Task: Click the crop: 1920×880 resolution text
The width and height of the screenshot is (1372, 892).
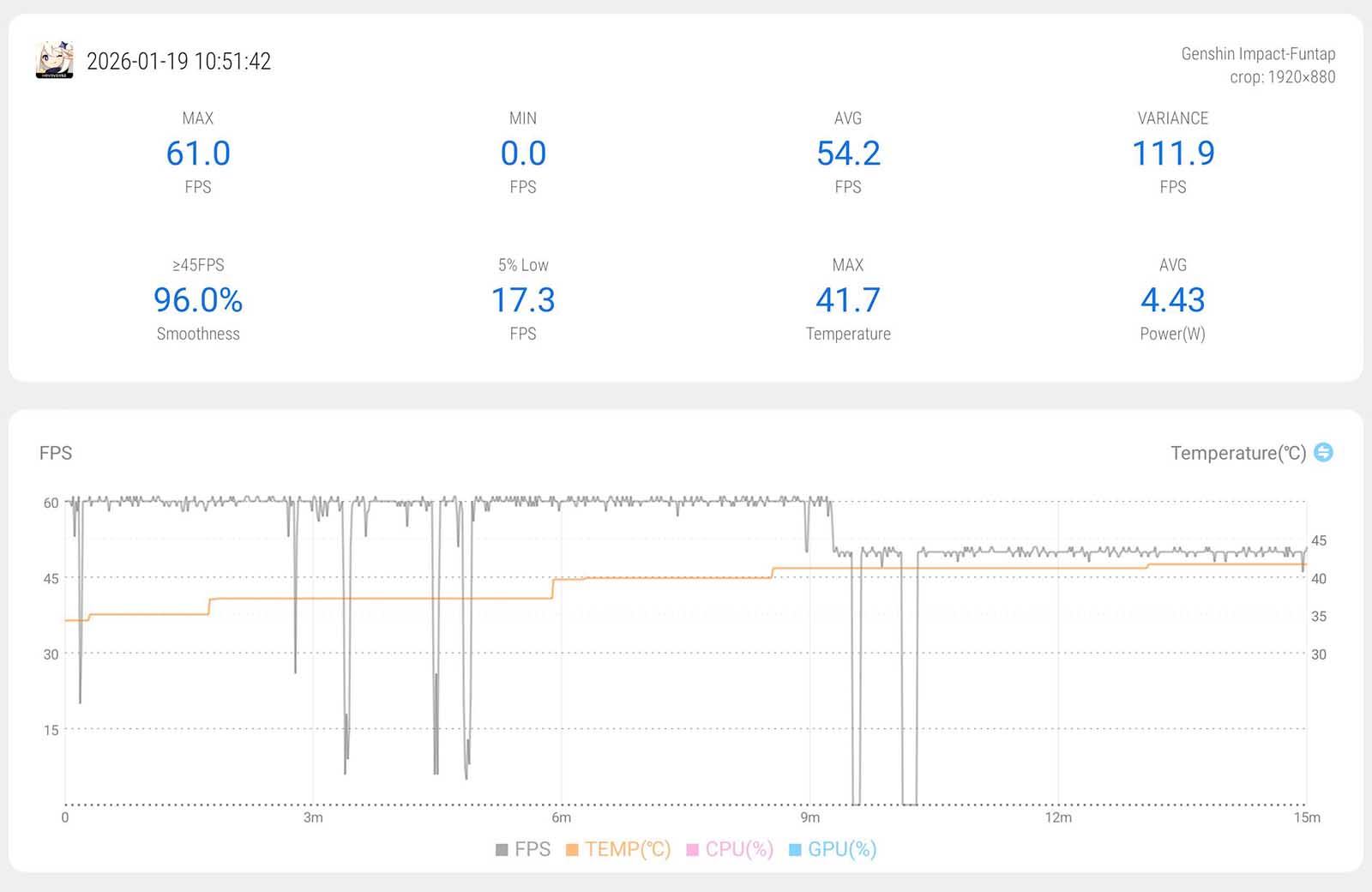Action: coord(1282,76)
